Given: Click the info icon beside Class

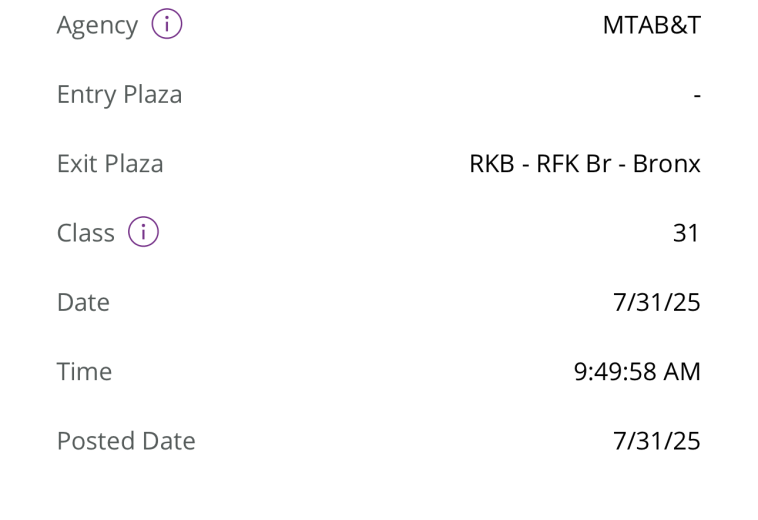Looking at the screenshot, I should click(x=143, y=233).
